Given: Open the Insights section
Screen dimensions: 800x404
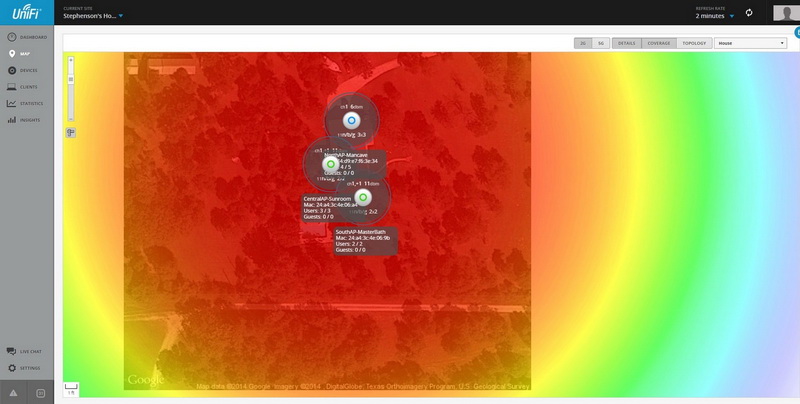Looking at the screenshot, I should [x=26, y=120].
